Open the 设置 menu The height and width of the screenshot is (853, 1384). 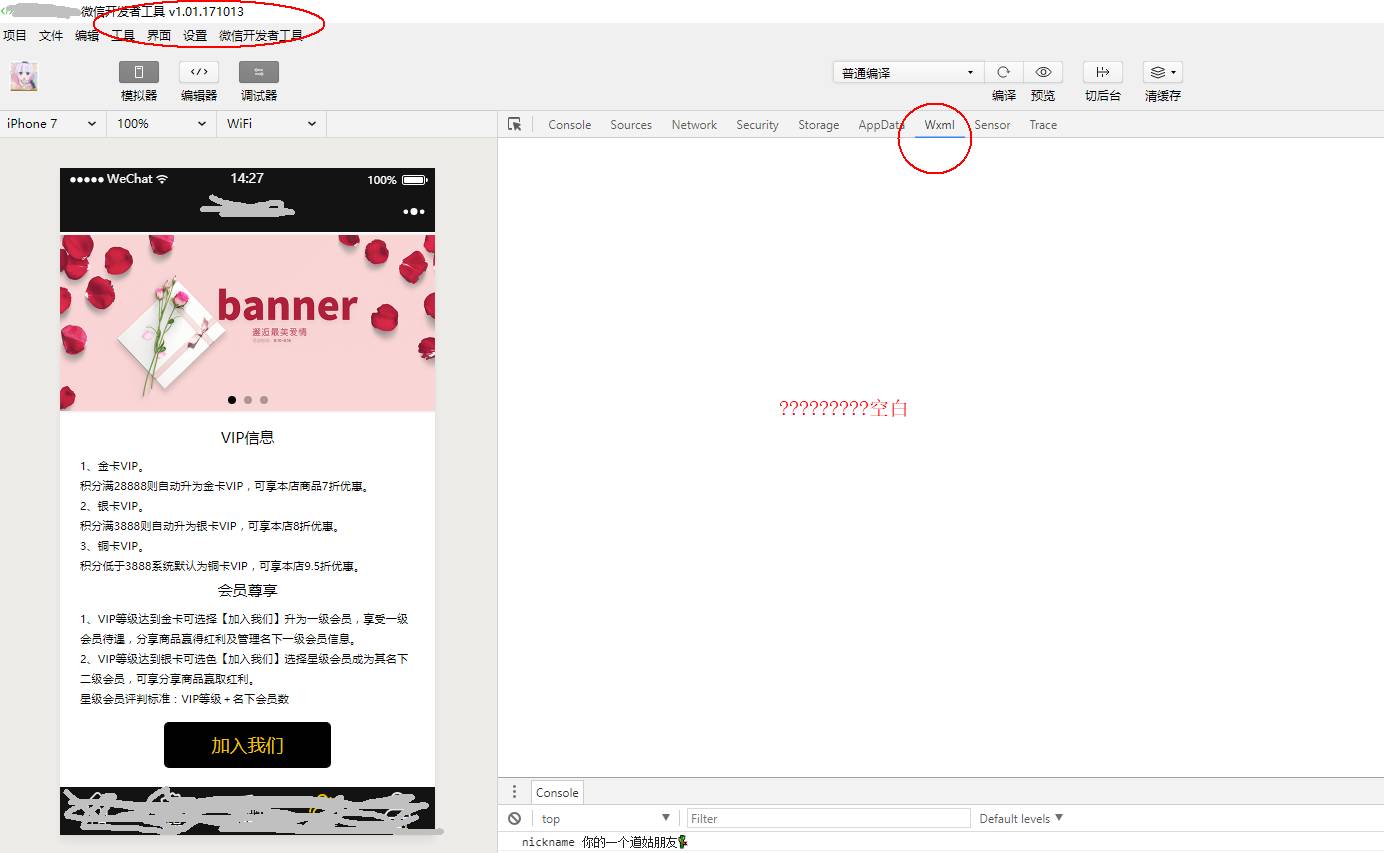[x=195, y=36]
